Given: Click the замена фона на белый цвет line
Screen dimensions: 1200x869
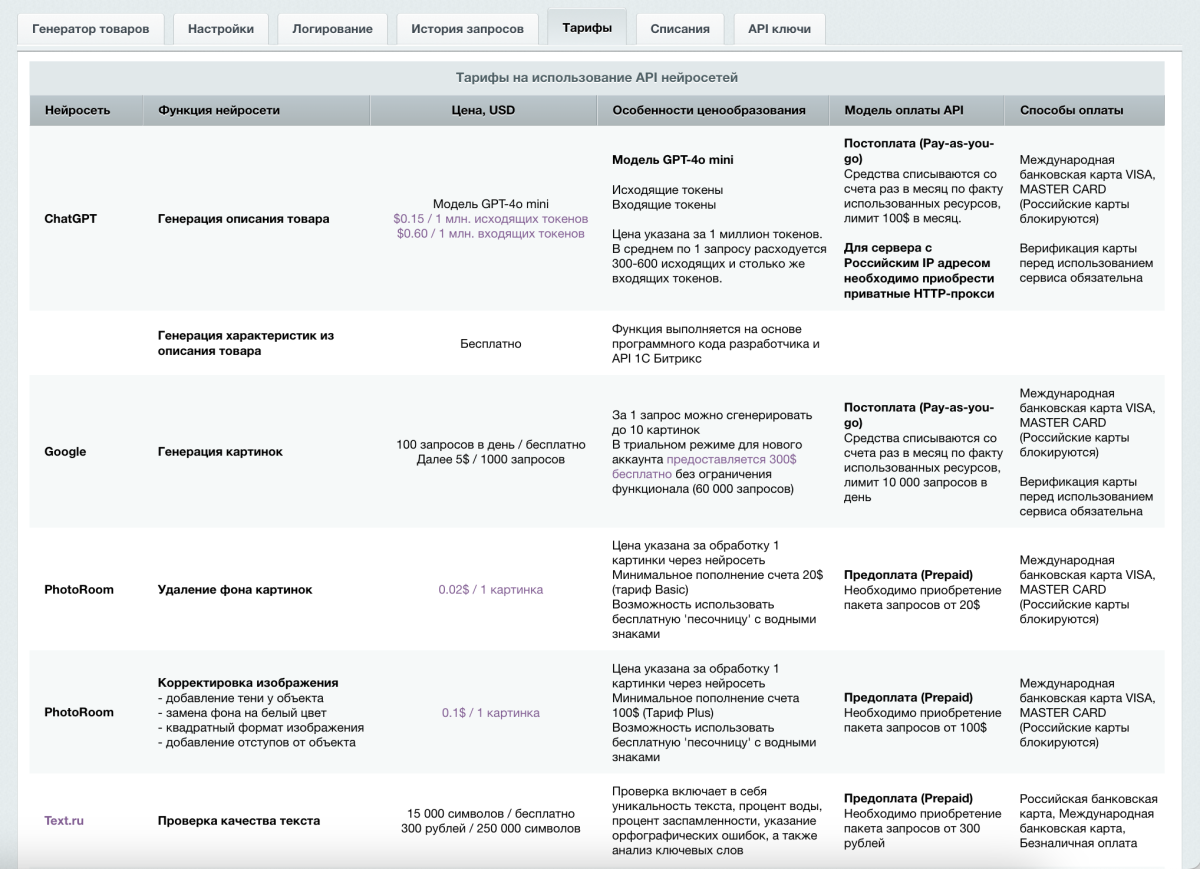Looking at the screenshot, I should click(x=243, y=713).
